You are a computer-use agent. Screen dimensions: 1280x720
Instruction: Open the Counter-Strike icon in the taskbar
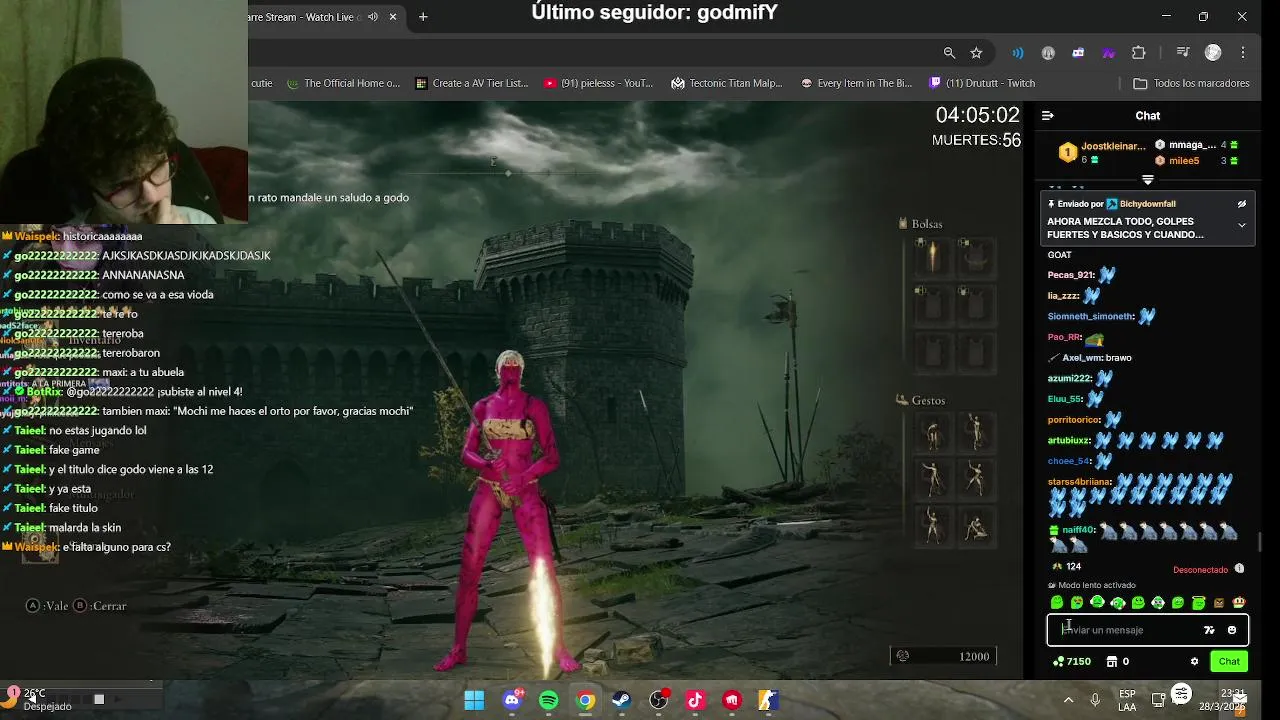(x=769, y=700)
